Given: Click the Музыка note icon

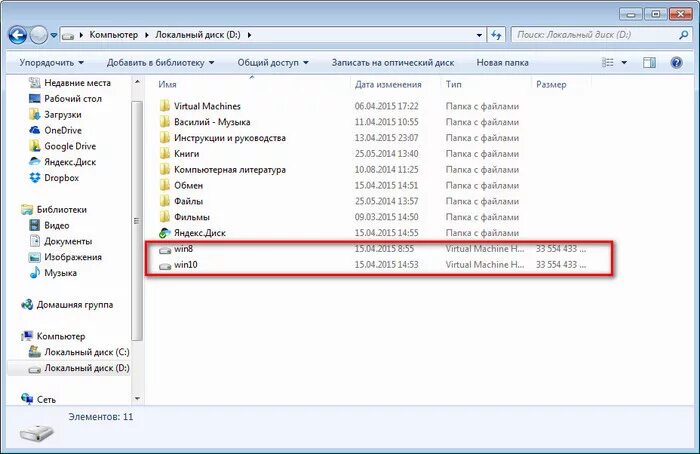Looking at the screenshot, I should pyautogui.click(x=34, y=273).
